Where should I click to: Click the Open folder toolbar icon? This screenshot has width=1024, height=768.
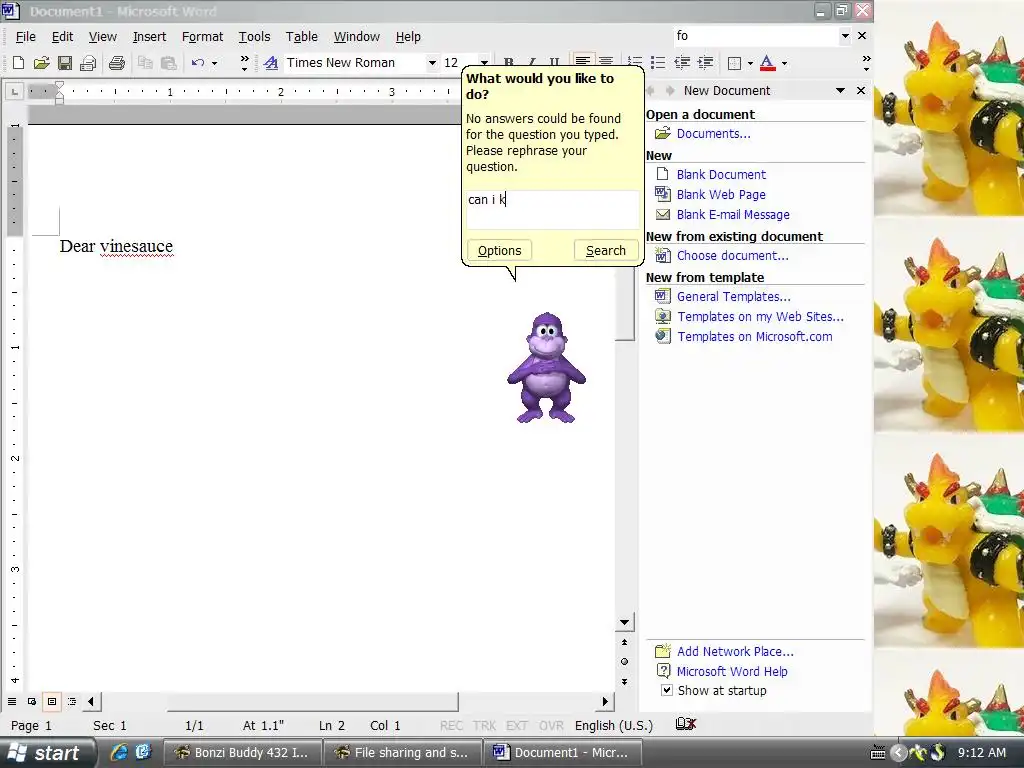(41, 63)
